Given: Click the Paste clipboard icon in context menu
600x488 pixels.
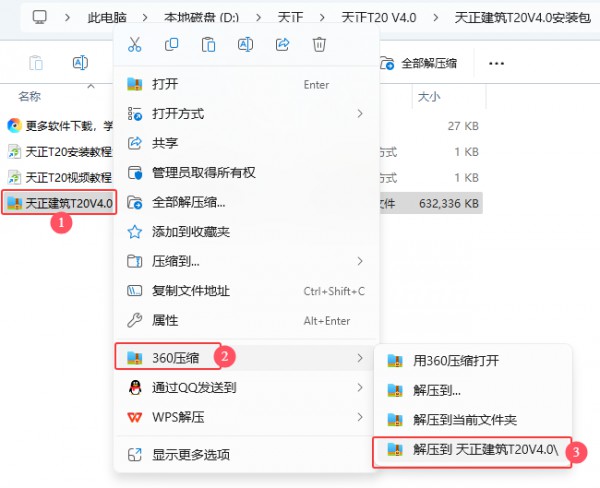Looking at the screenshot, I should pos(209,44).
